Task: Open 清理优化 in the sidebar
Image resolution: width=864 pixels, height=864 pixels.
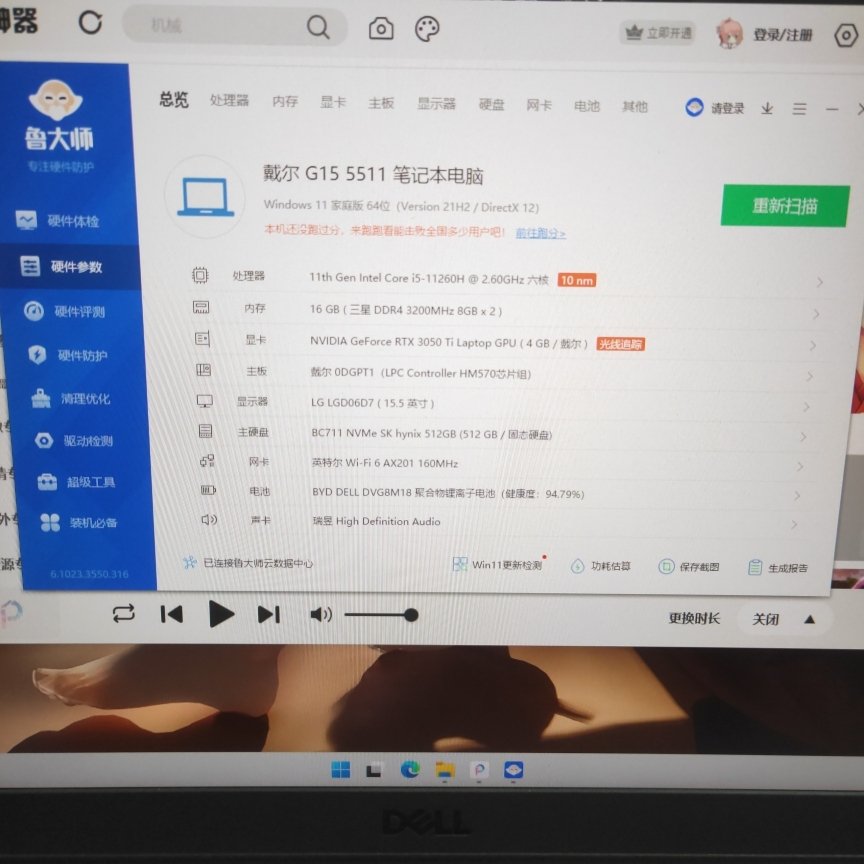Action: click(71, 398)
